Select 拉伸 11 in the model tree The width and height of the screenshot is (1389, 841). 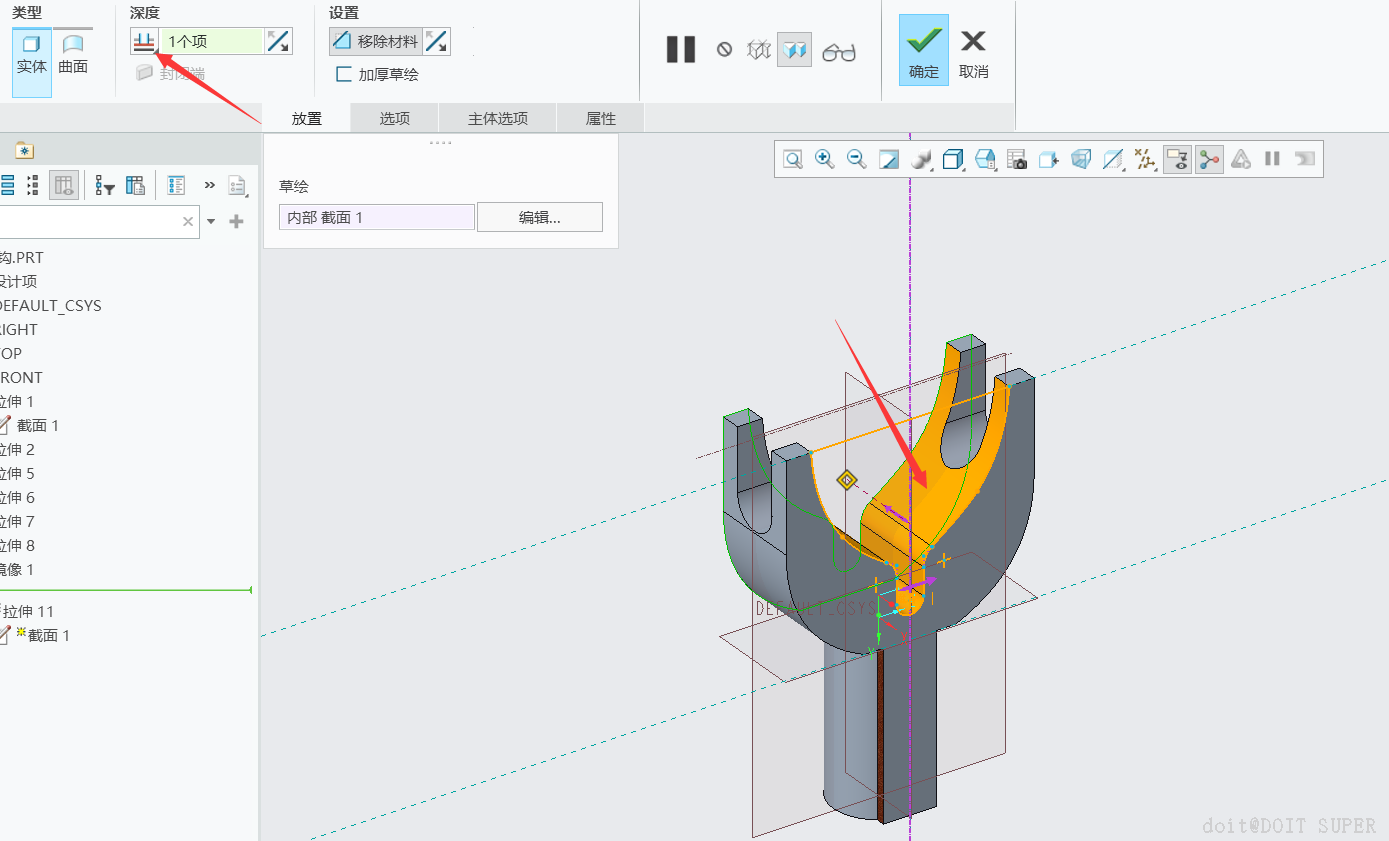tap(28, 611)
